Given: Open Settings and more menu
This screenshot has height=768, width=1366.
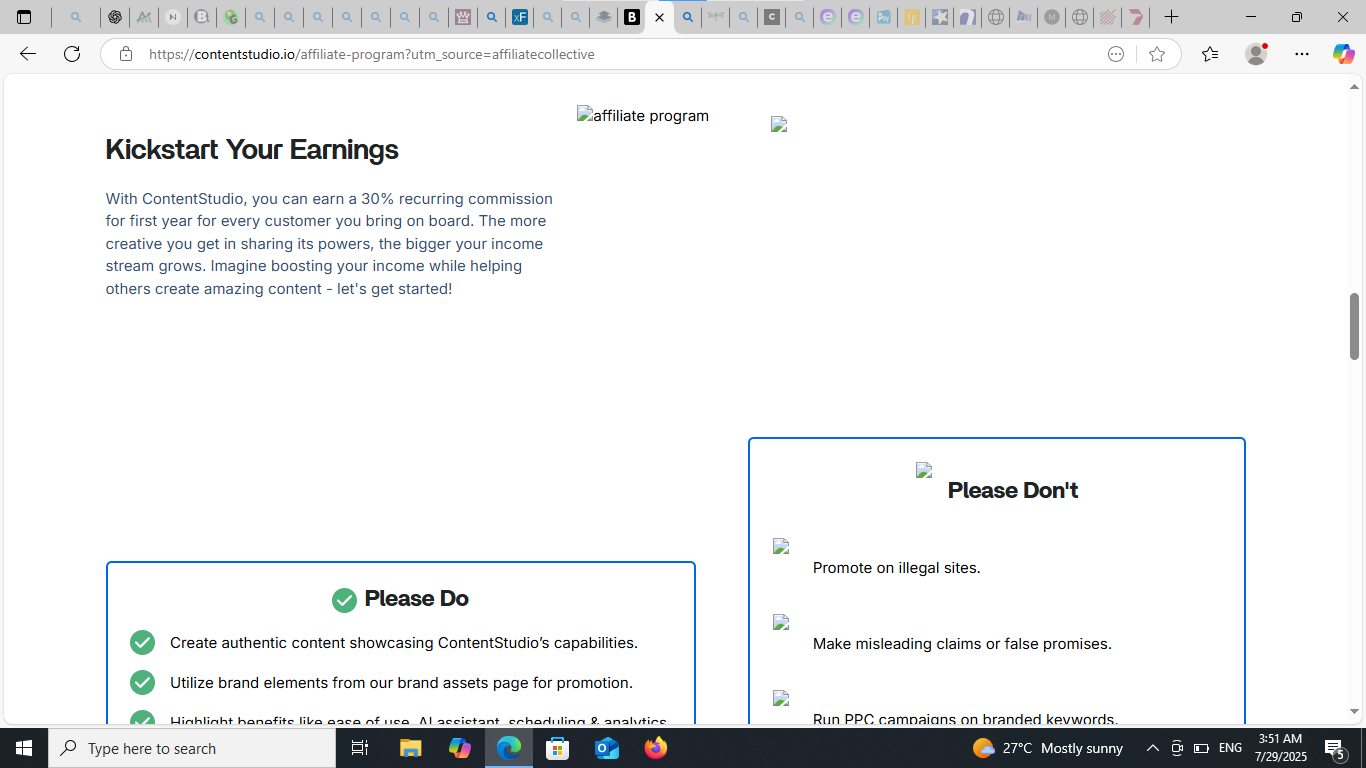Looking at the screenshot, I should [1302, 54].
